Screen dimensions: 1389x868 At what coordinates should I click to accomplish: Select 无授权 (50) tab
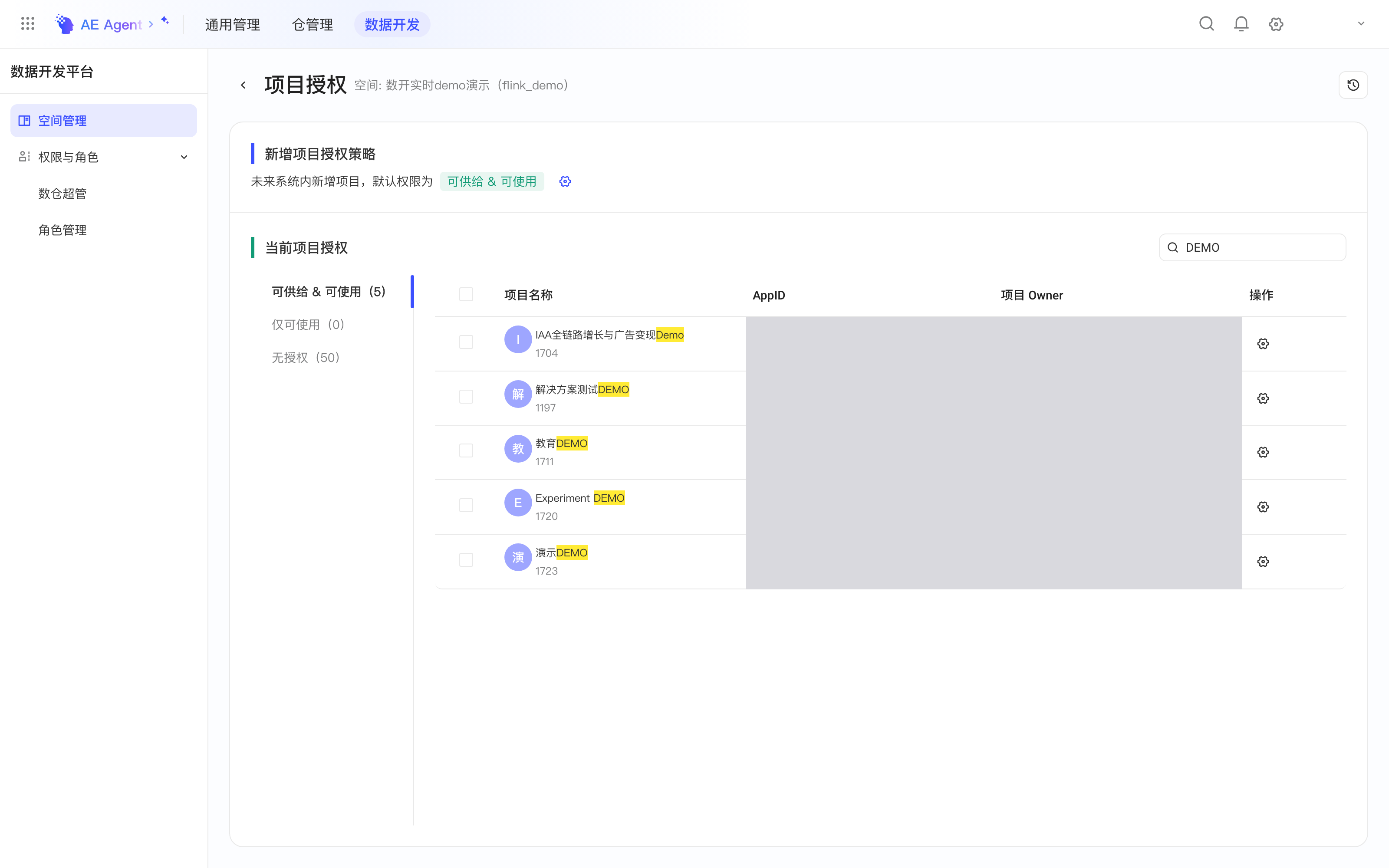point(306,358)
